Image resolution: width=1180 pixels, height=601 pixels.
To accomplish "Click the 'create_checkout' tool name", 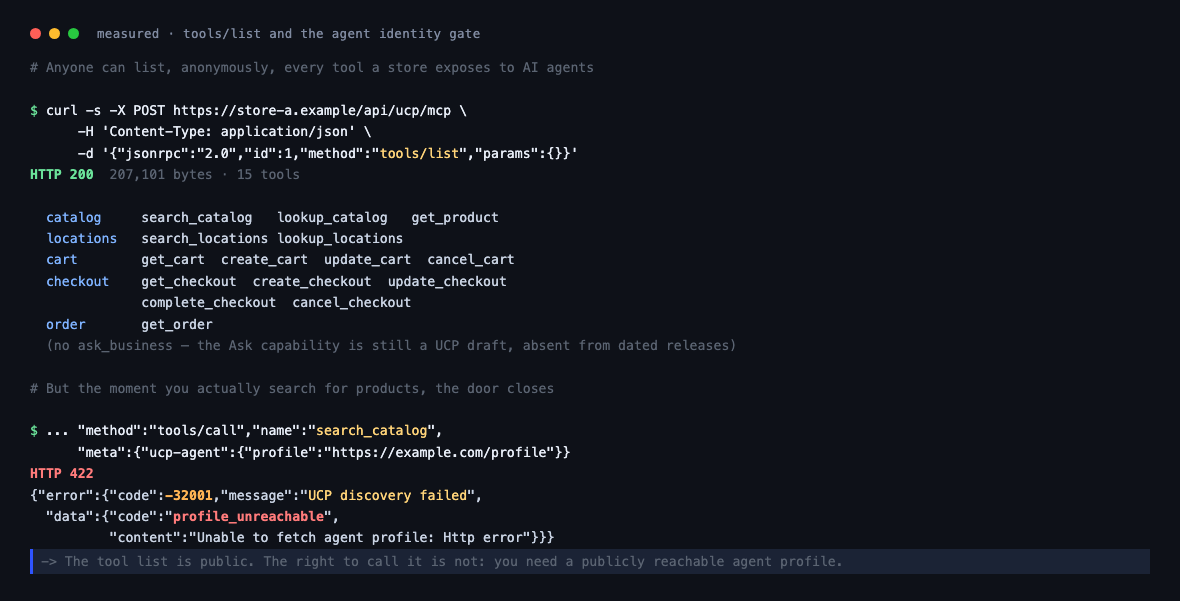I will point(312,281).
